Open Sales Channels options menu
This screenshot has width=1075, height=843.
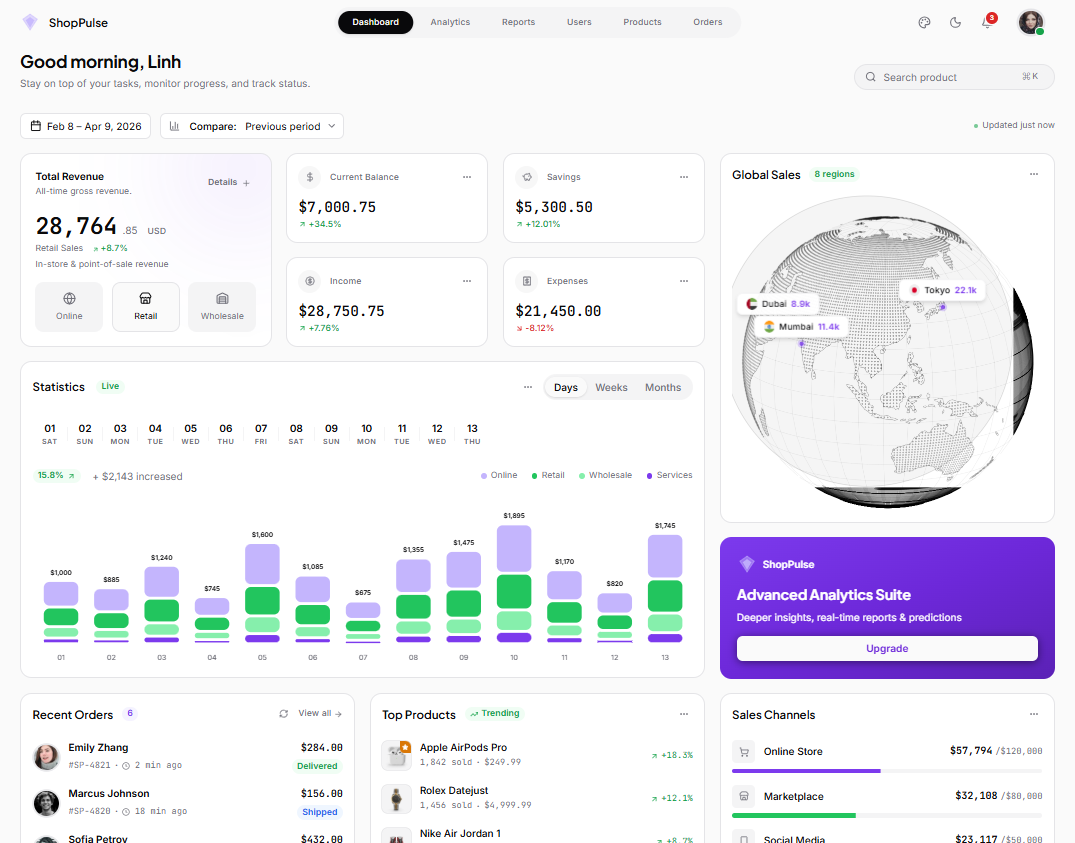coord(1034,714)
